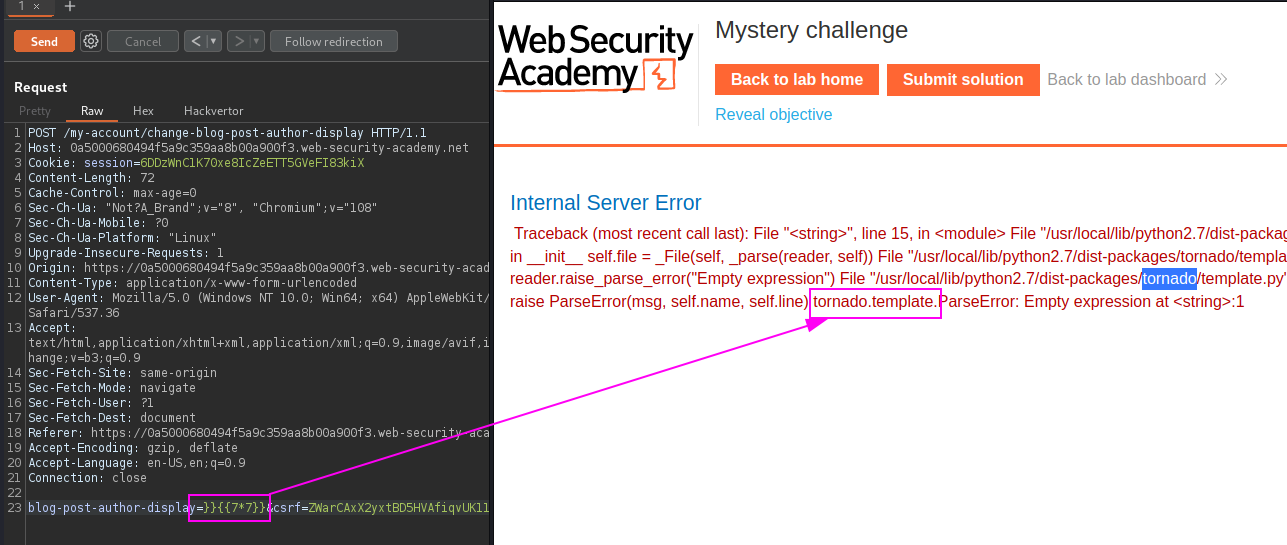Screen dimensions: 1287x545
Task: Switch to the Hex tab
Action: pos(143,111)
